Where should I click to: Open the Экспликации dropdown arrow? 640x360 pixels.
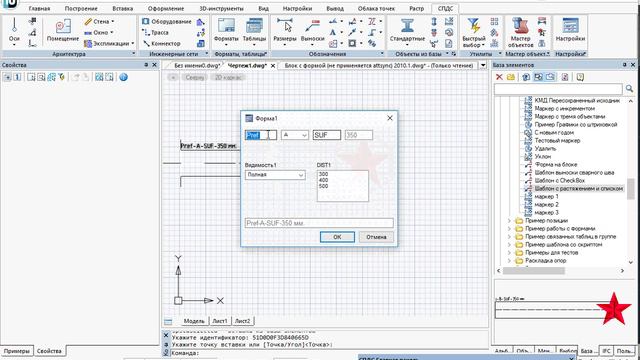(x=133, y=43)
